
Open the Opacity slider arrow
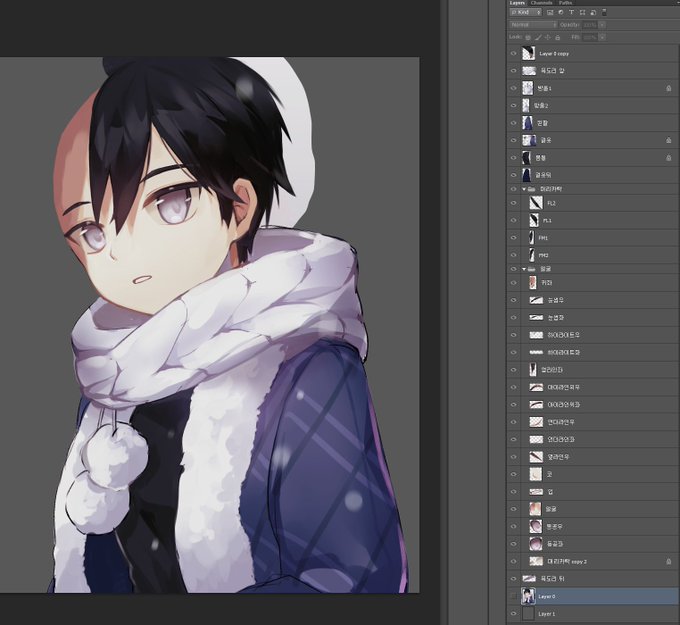(x=602, y=25)
